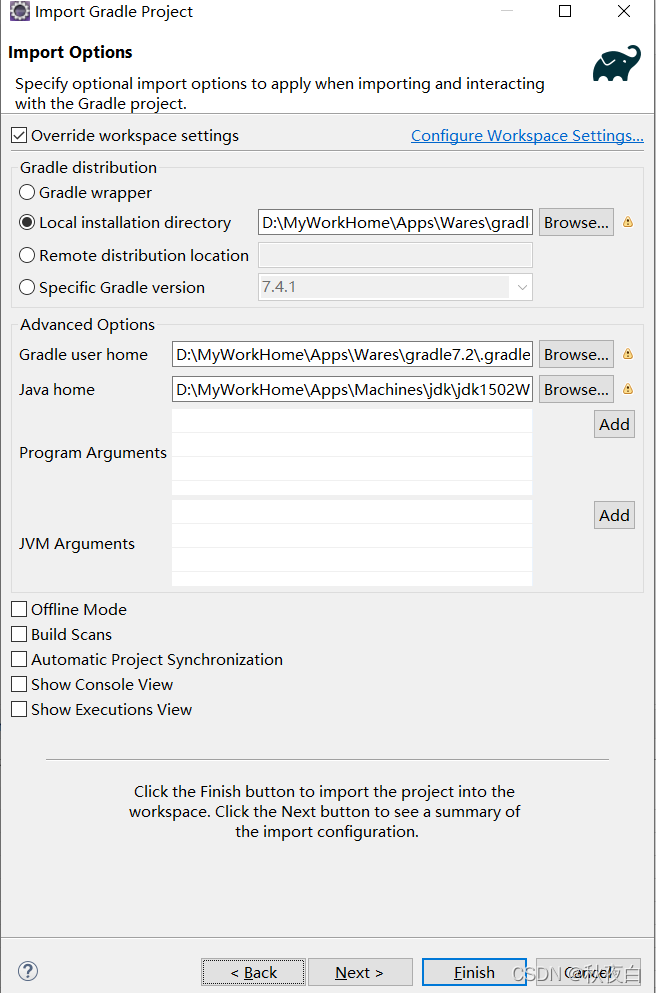Image resolution: width=656 pixels, height=993 pixels.
Task: Open Configure Workspace Settings link
Action: (x=527, y=136)
